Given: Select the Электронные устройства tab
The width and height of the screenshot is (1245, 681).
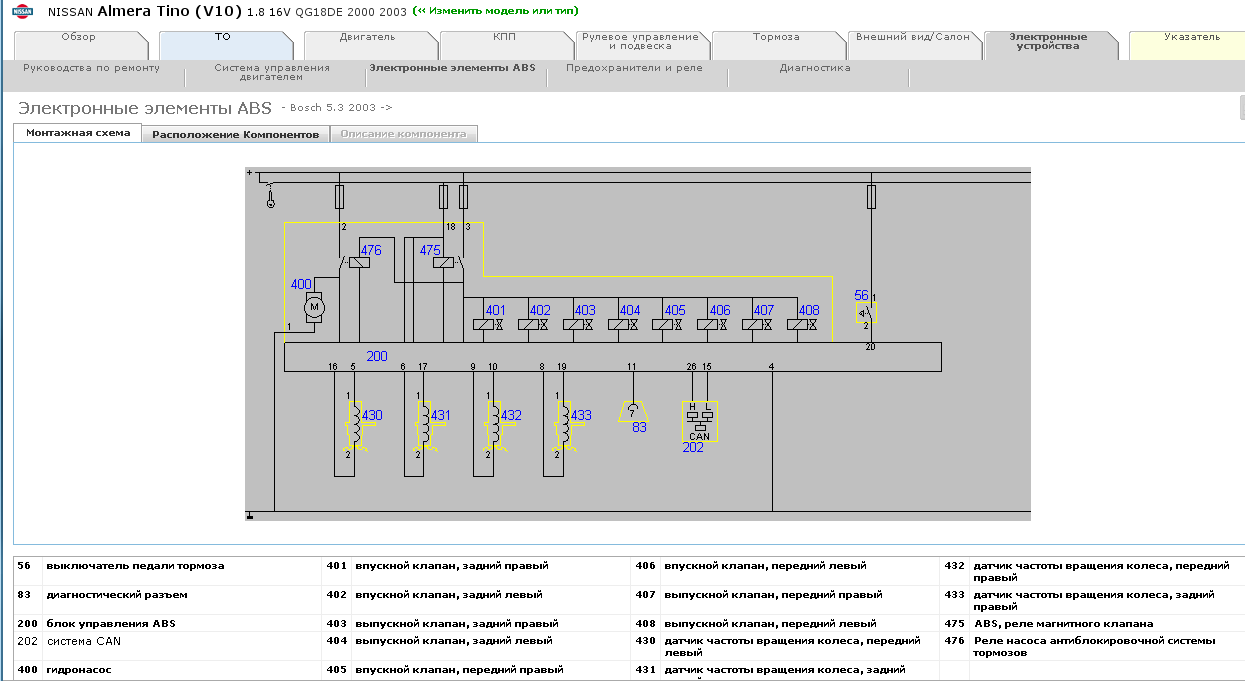Looking at the screenshot, I should coord(1049,44).
